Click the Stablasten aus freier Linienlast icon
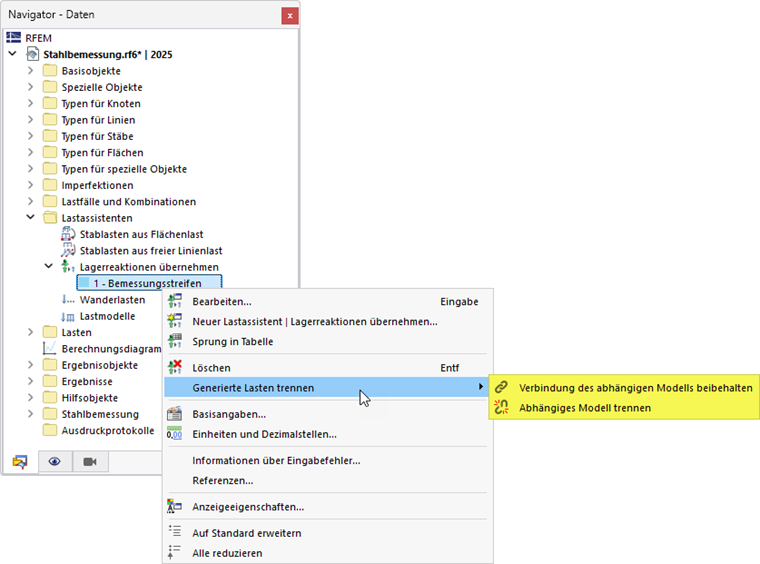 click(68, 251)
